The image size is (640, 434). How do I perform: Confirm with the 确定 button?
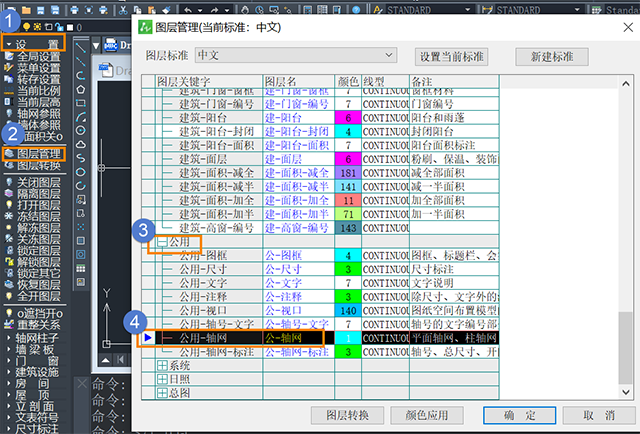[519, 415]
